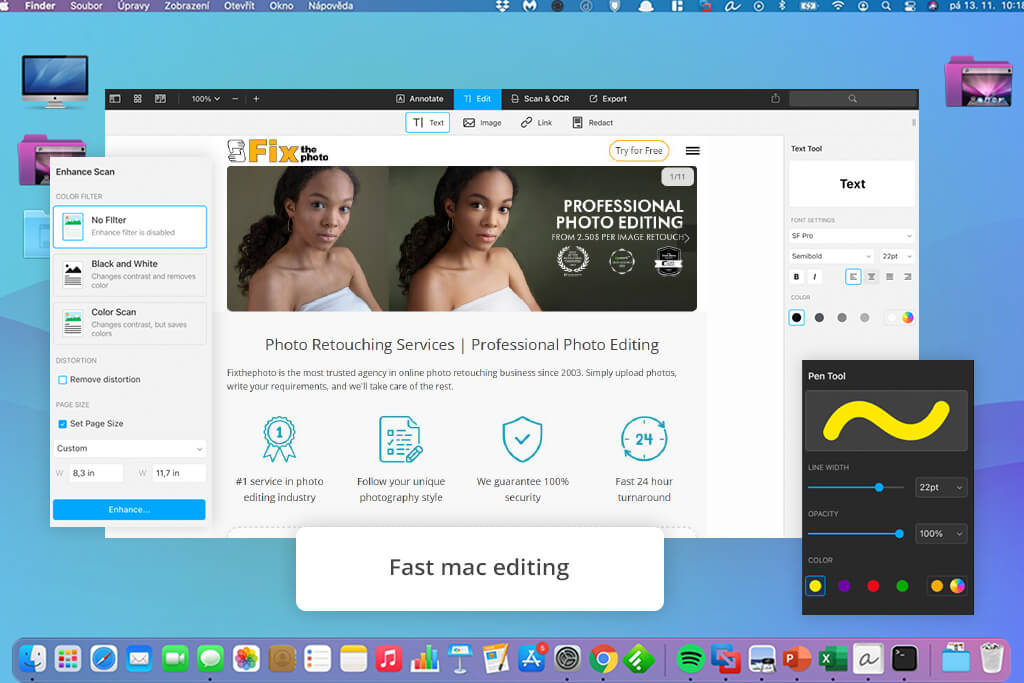Pick the red pen color swatch

pos(873,586)
